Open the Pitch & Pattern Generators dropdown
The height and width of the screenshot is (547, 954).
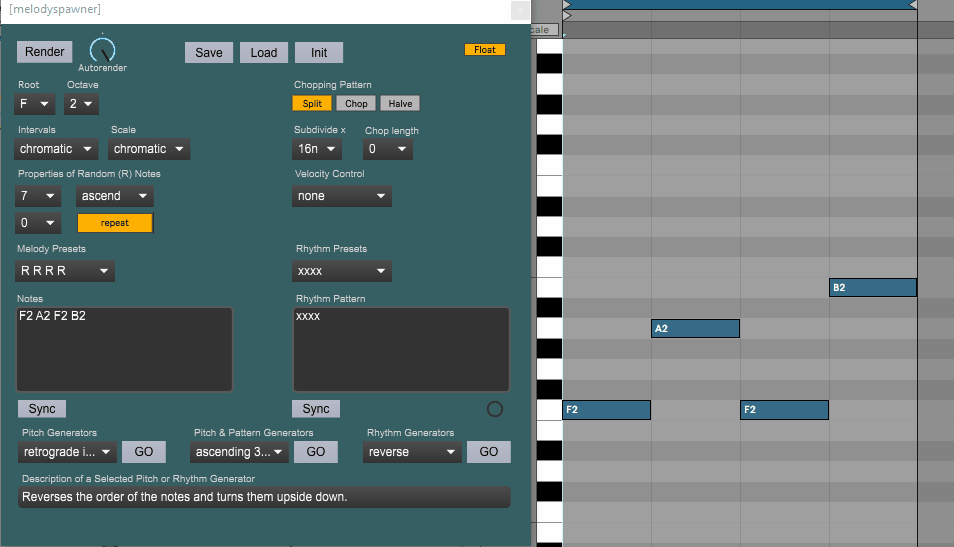[239, 452]
